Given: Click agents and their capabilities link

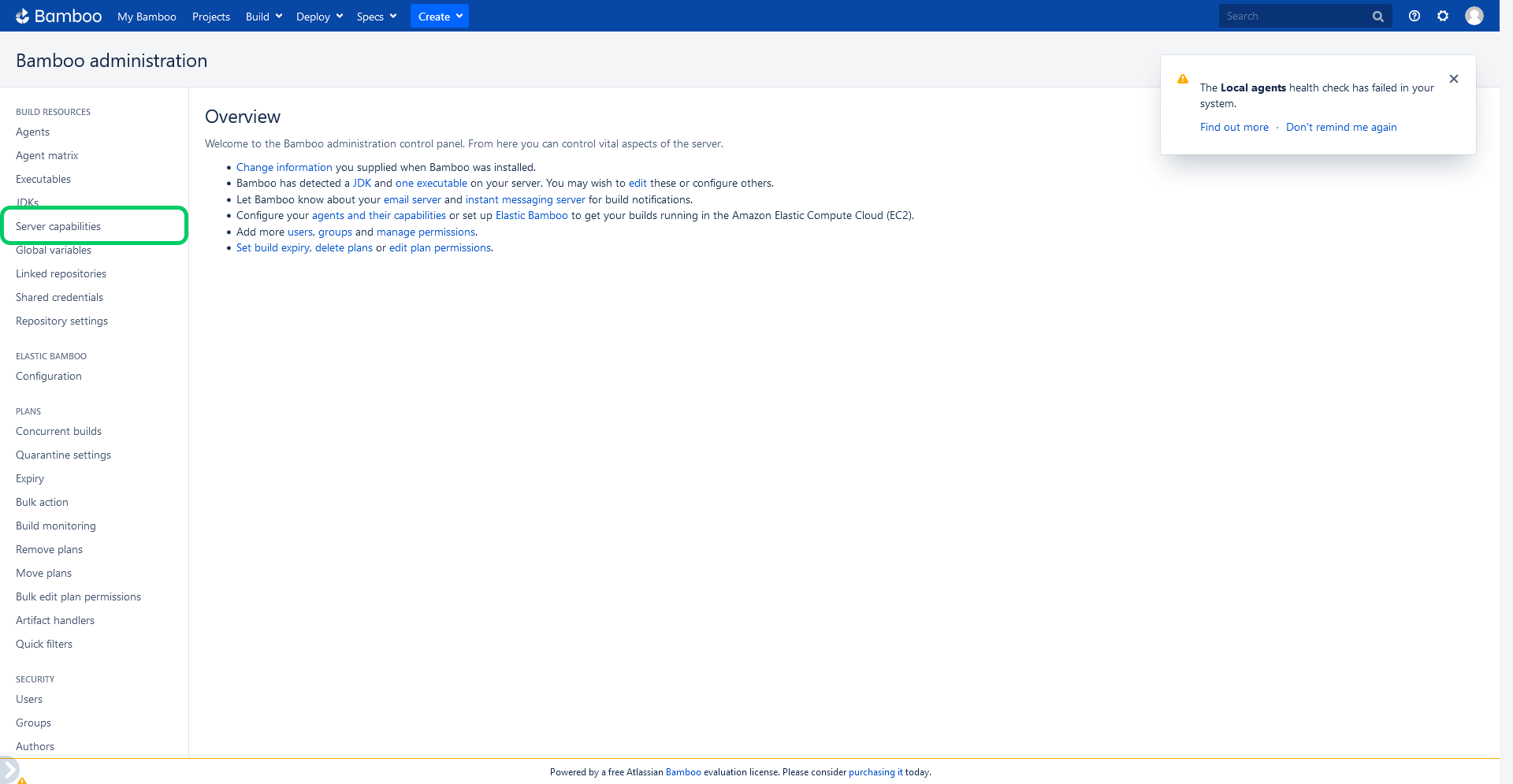Looking at the screenshot, I should (x=379, y=215).
